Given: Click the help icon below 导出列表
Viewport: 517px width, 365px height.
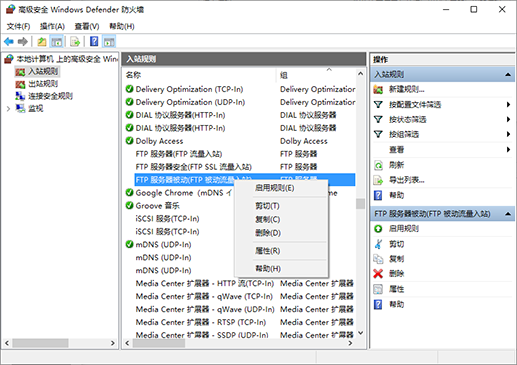Looking at the screenshot, I should 378,195.
